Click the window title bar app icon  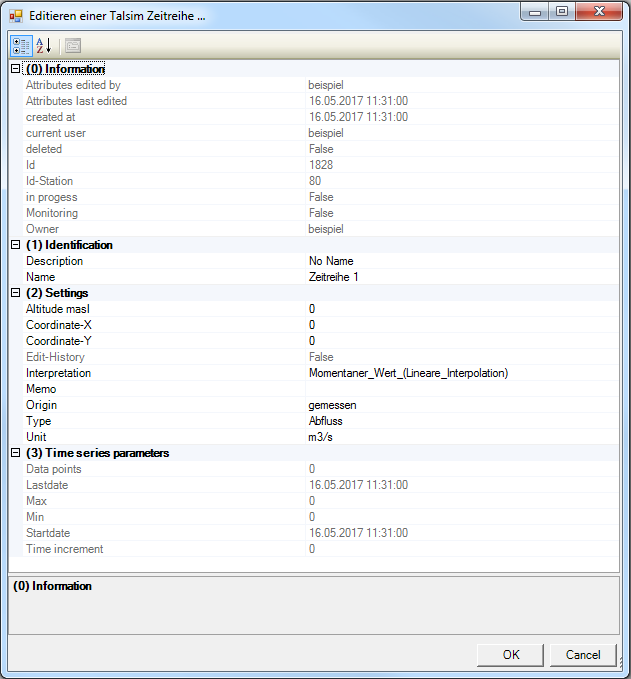[15, 15]
